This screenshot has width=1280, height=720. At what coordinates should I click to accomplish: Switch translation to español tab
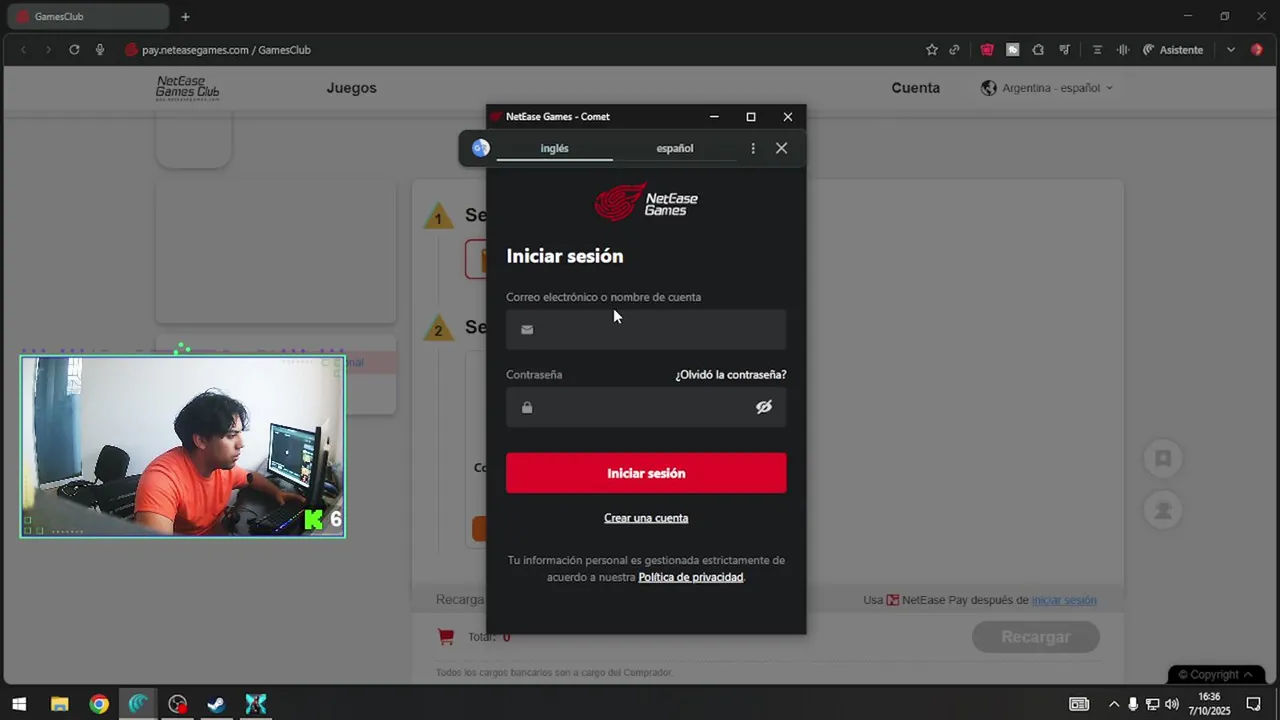click(674, 148)
